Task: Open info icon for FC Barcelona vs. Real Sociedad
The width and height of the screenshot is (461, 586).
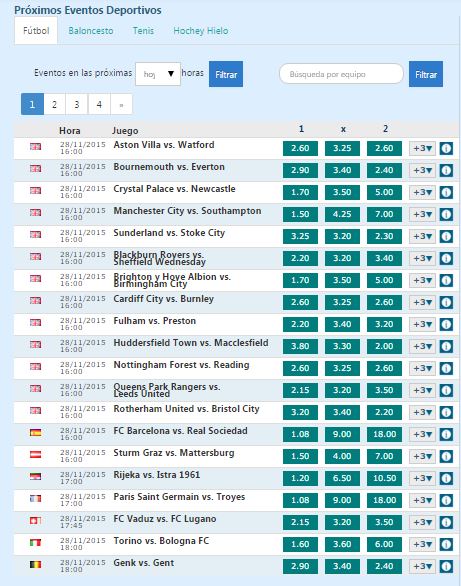Action: (446, 434)
